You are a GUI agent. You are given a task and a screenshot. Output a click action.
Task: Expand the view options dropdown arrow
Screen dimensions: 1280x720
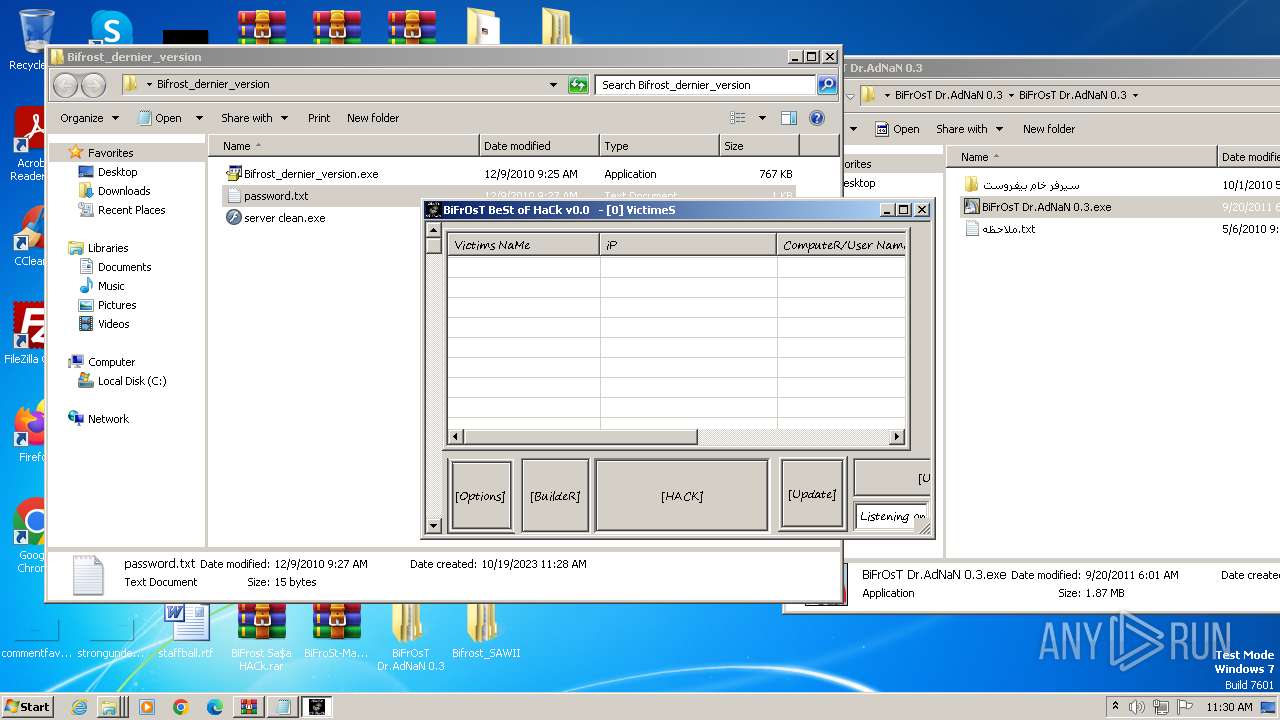pyautogui.click(x=762, y=118)
